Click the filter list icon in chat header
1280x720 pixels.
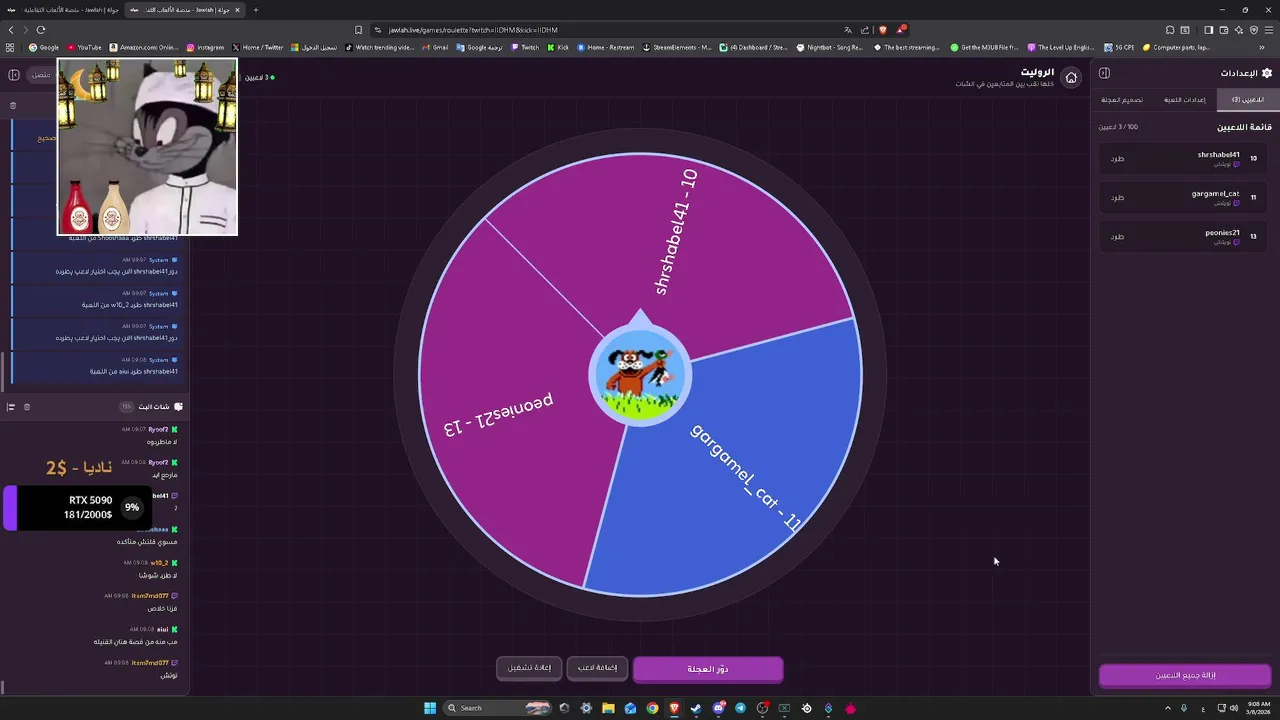tap(11, 407)
